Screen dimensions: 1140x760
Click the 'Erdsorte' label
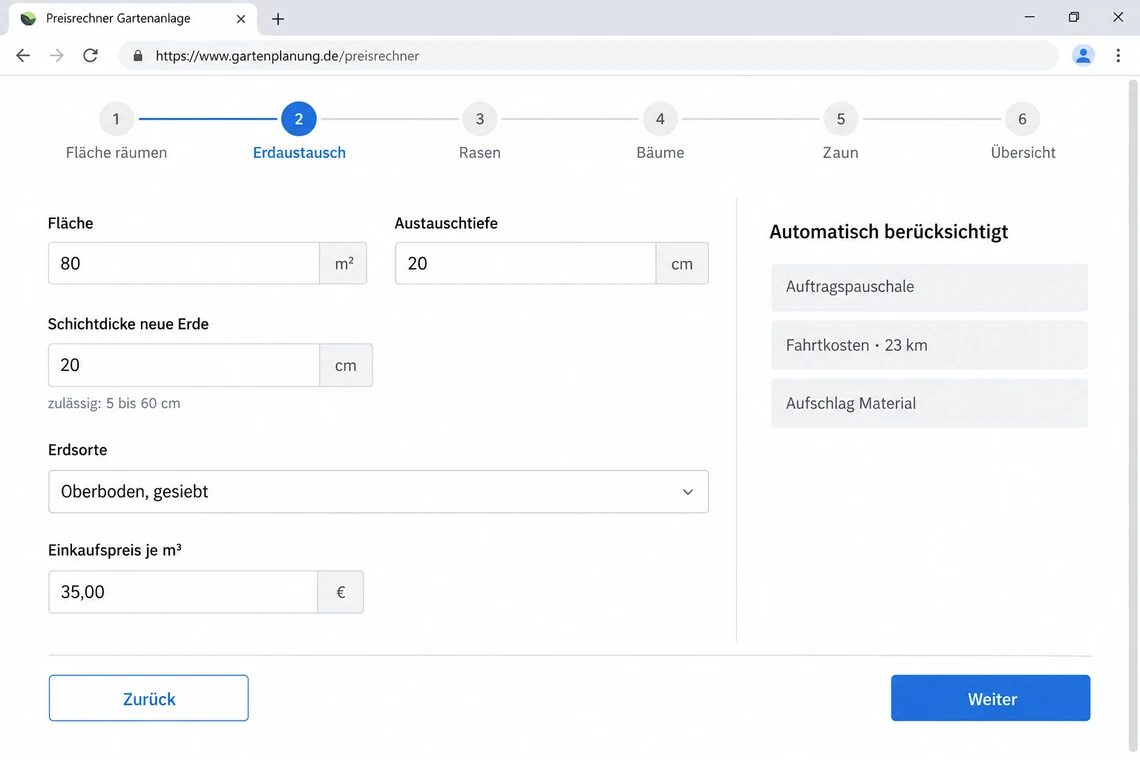78,450
